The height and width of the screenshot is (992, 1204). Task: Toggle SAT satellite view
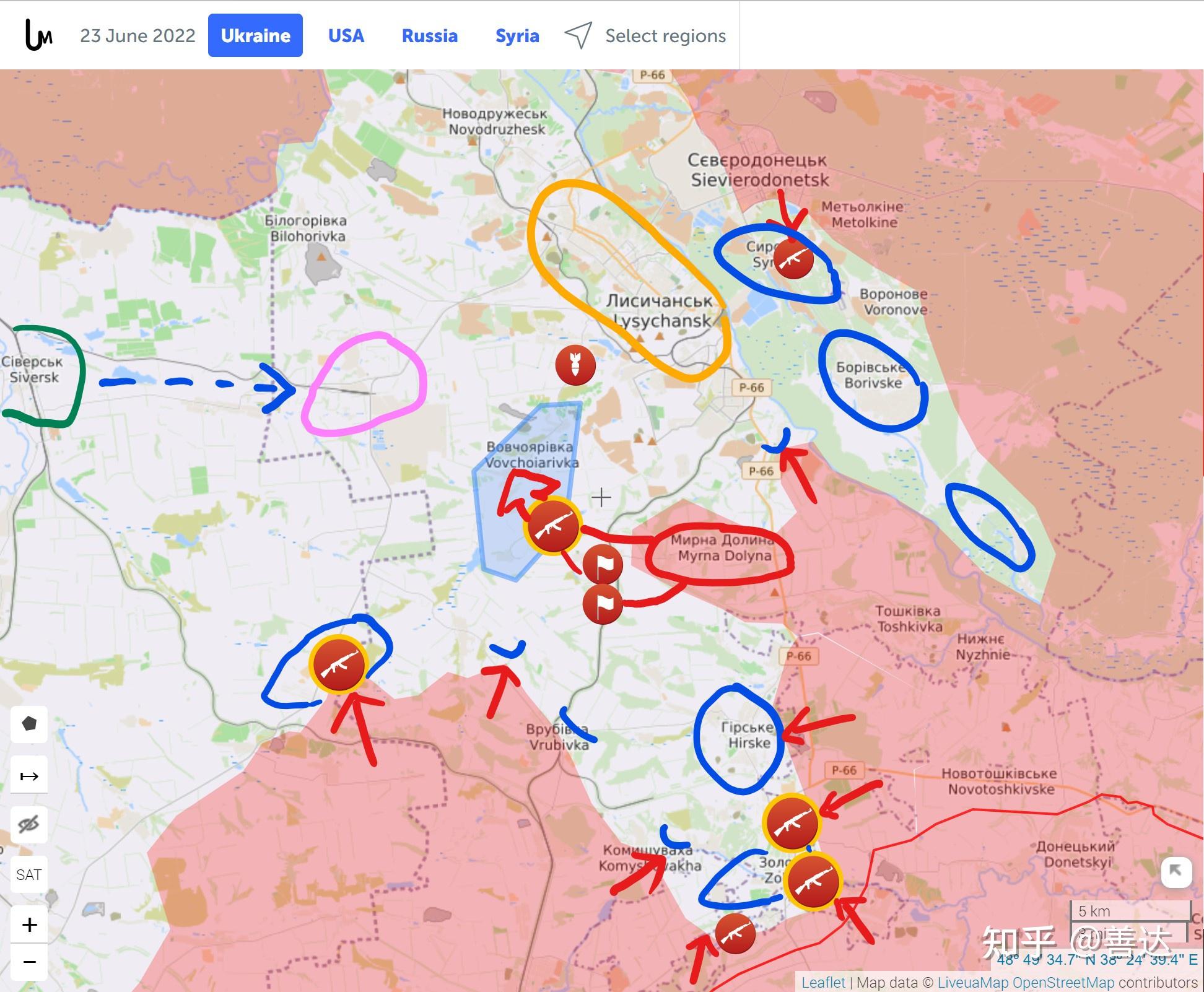click(x=29, y=874)
